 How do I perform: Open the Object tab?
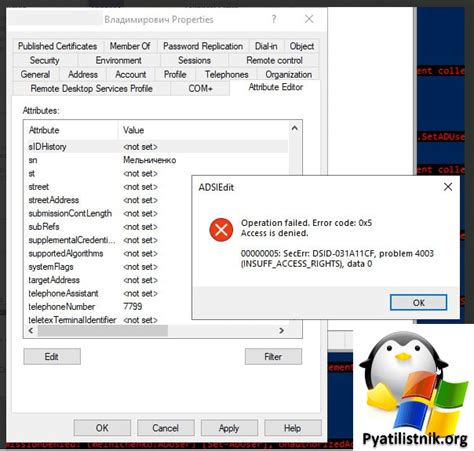click(301, 46)
